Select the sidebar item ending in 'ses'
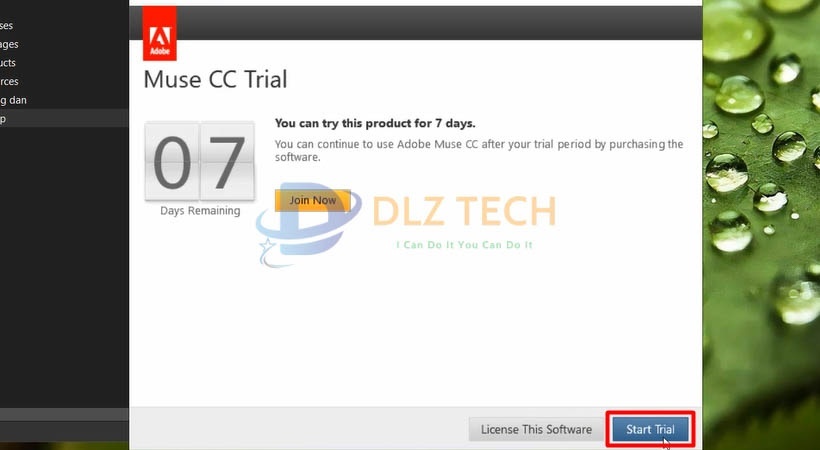The image size is (820, 450). pos(7,26)
